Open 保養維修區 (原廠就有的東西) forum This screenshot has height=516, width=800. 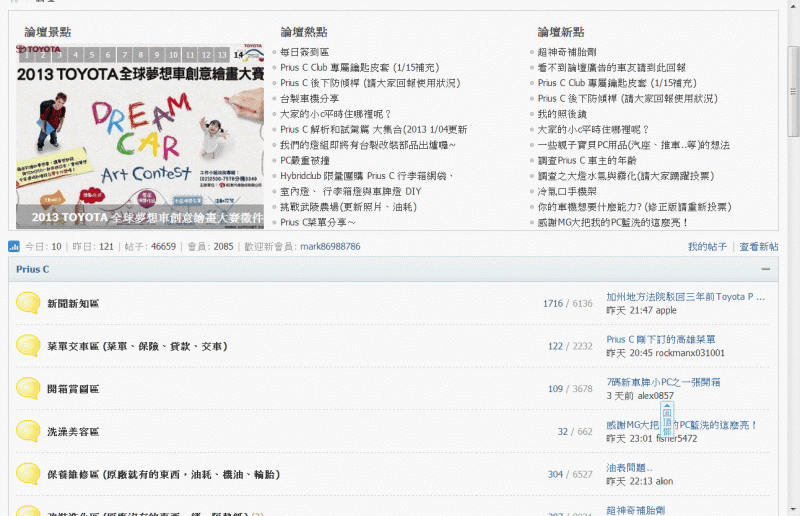tap(164, 475)
